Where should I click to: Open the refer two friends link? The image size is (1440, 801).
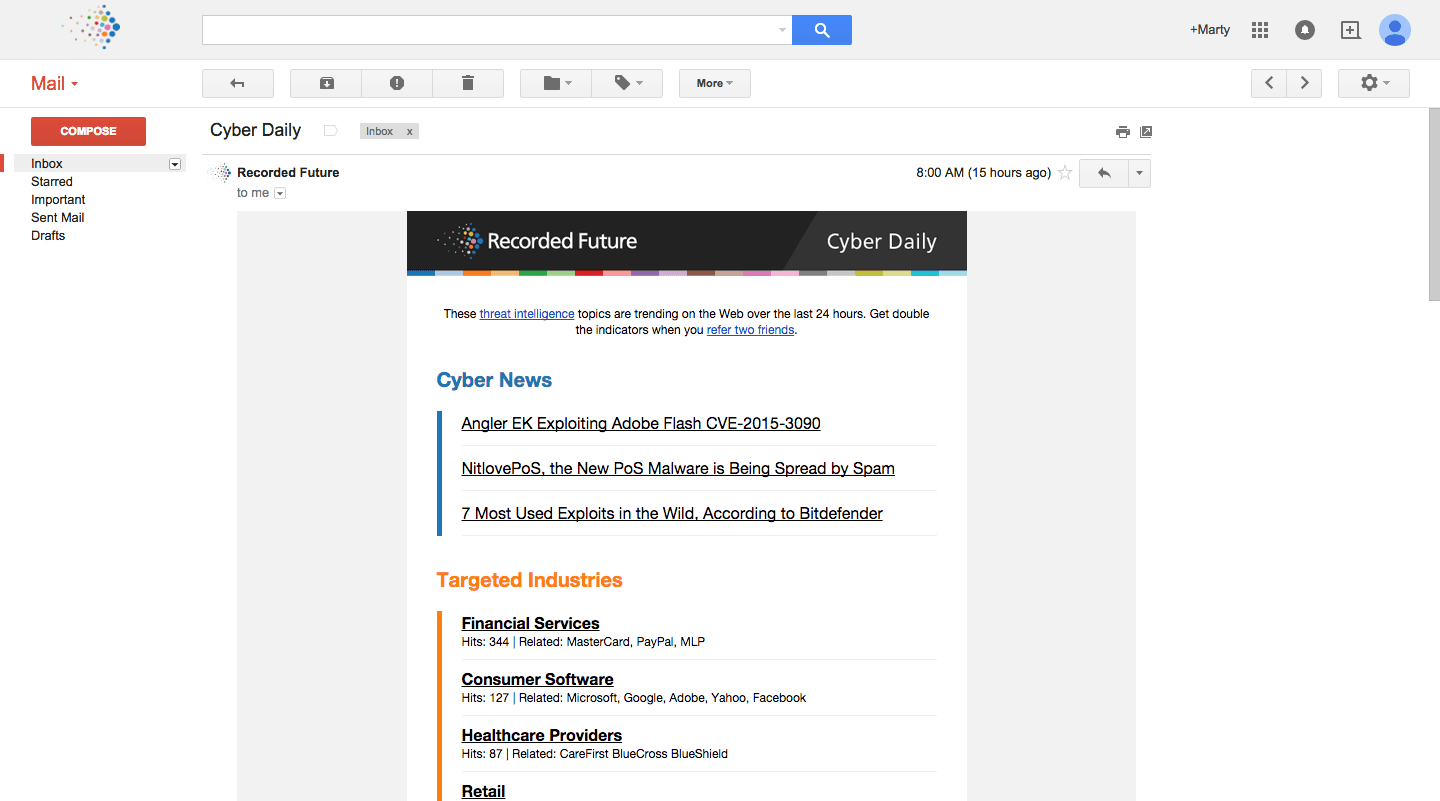pos(750,330)
